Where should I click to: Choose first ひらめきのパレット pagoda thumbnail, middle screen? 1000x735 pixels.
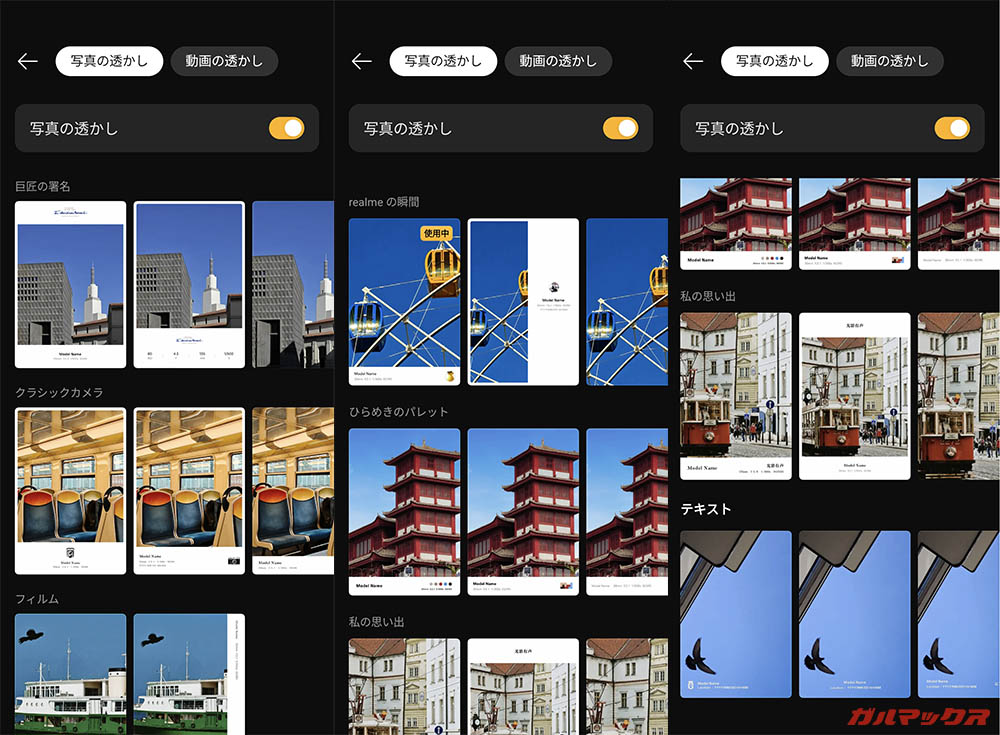405,511
